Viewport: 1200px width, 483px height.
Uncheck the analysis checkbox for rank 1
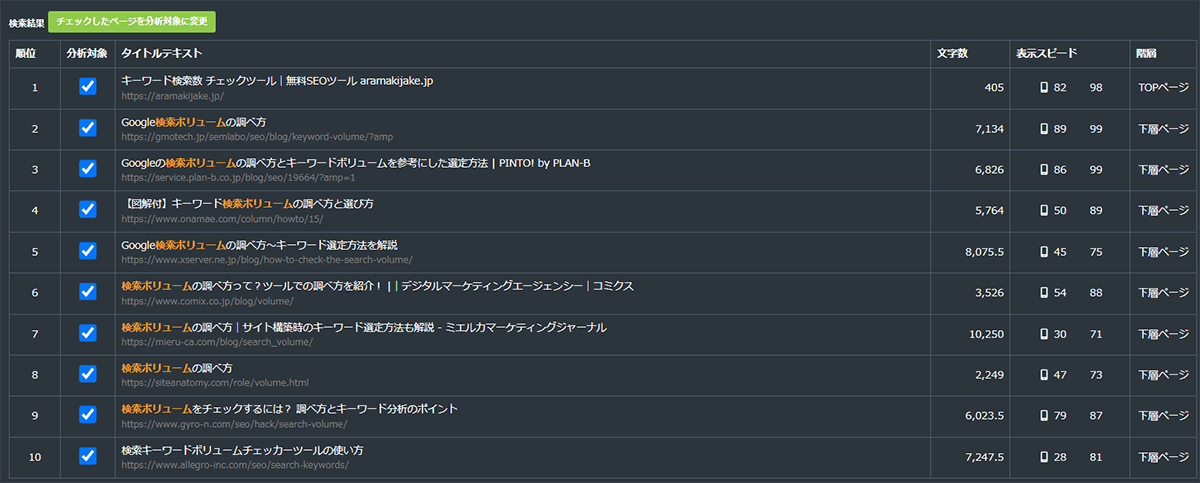88,88
